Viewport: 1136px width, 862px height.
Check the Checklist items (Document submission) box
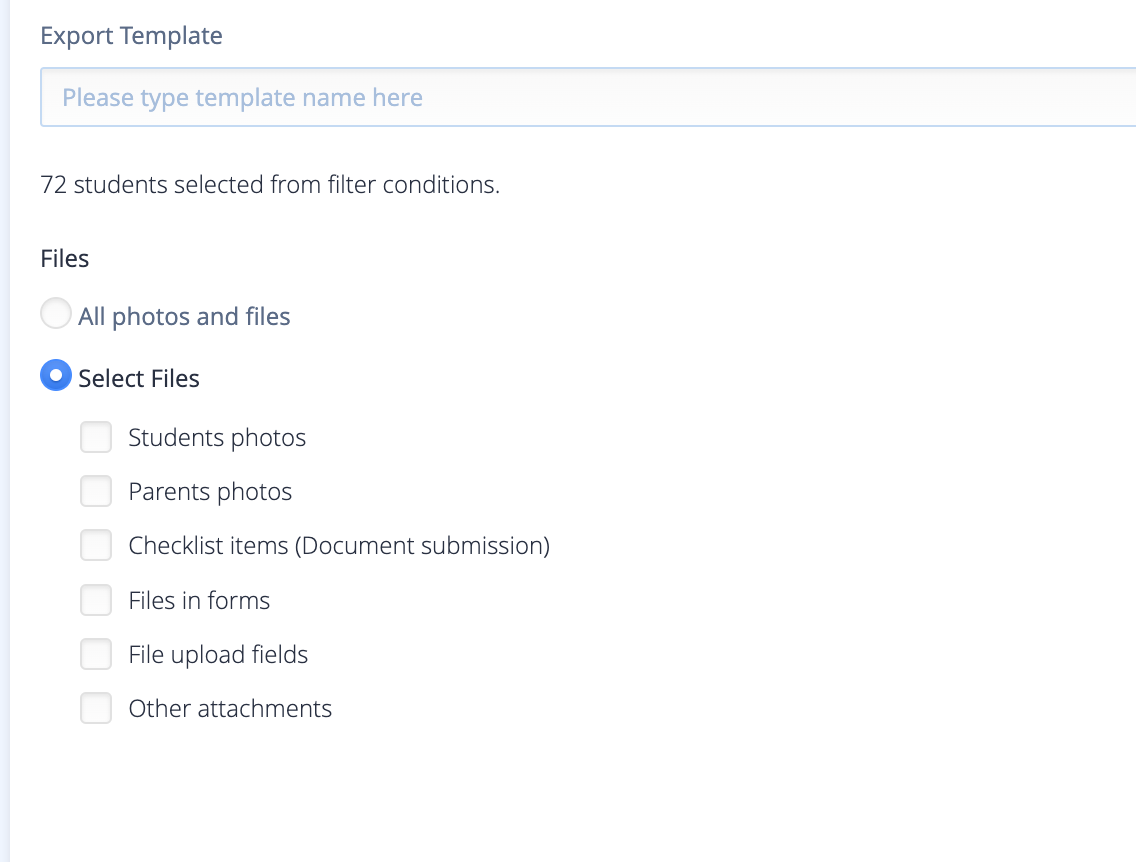point(96,545)
